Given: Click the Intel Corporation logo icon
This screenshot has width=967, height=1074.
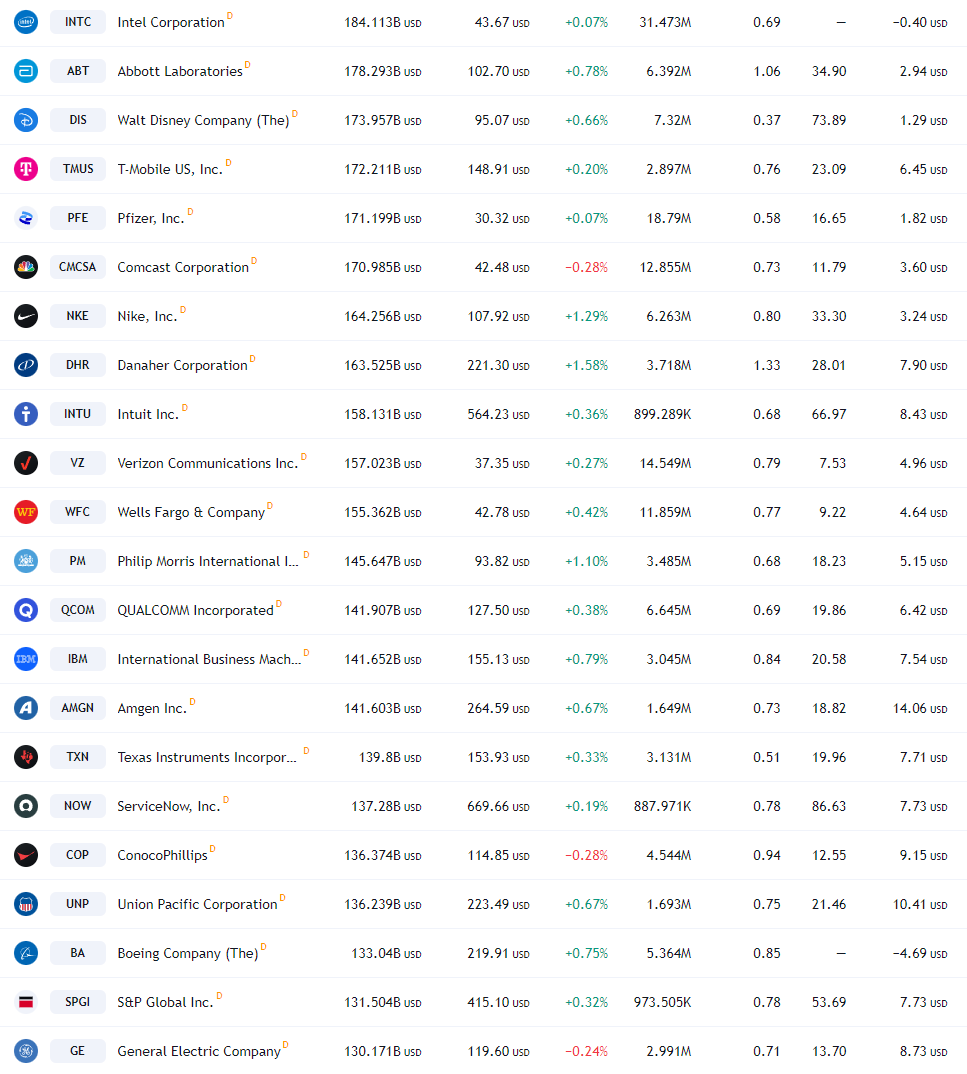Looking at the screenshot, I should (x=26, y=22).
